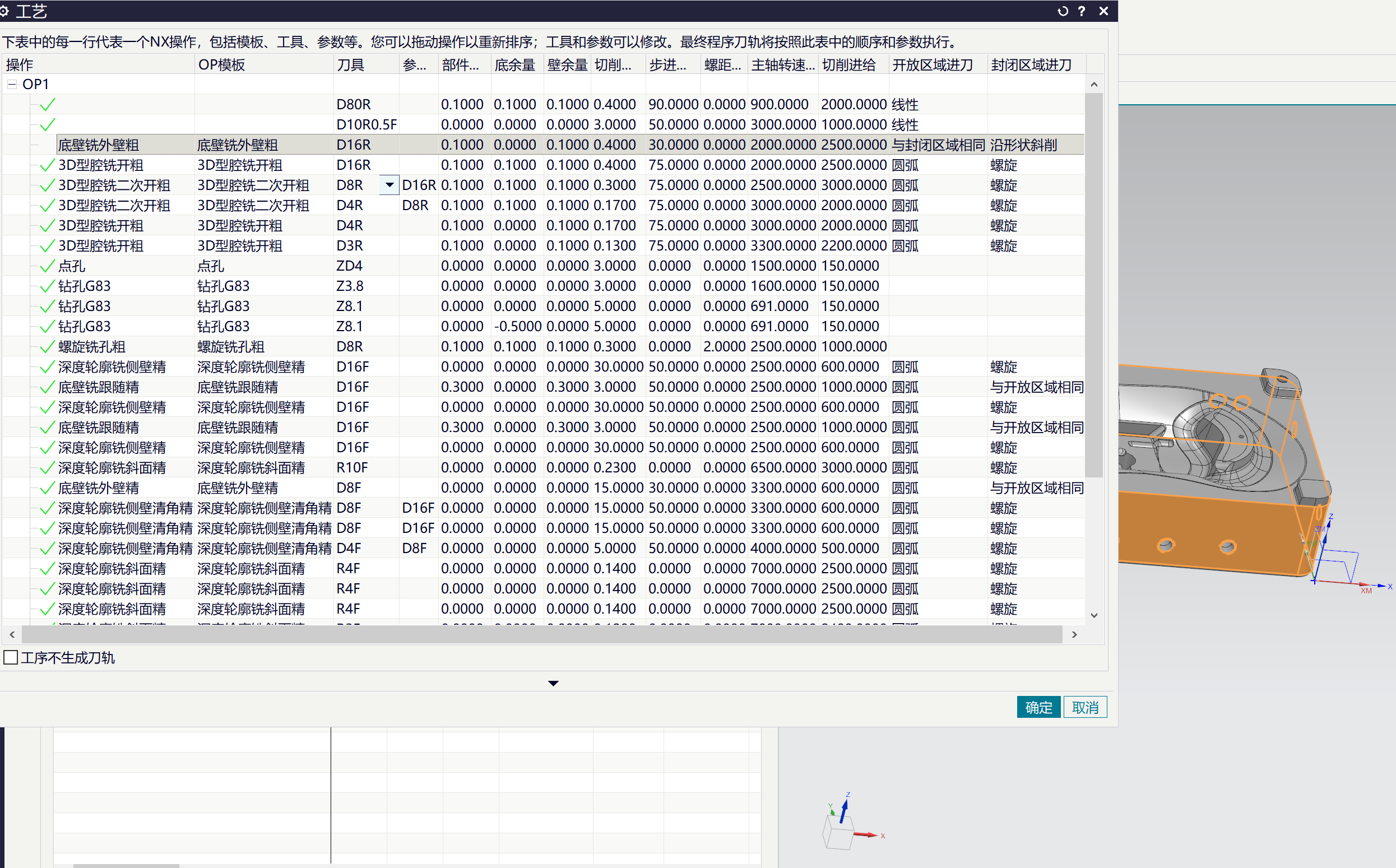Click the 封闭区域进刀 column header
Screen dimensions: 1396x868
[x=1037, y=65]
